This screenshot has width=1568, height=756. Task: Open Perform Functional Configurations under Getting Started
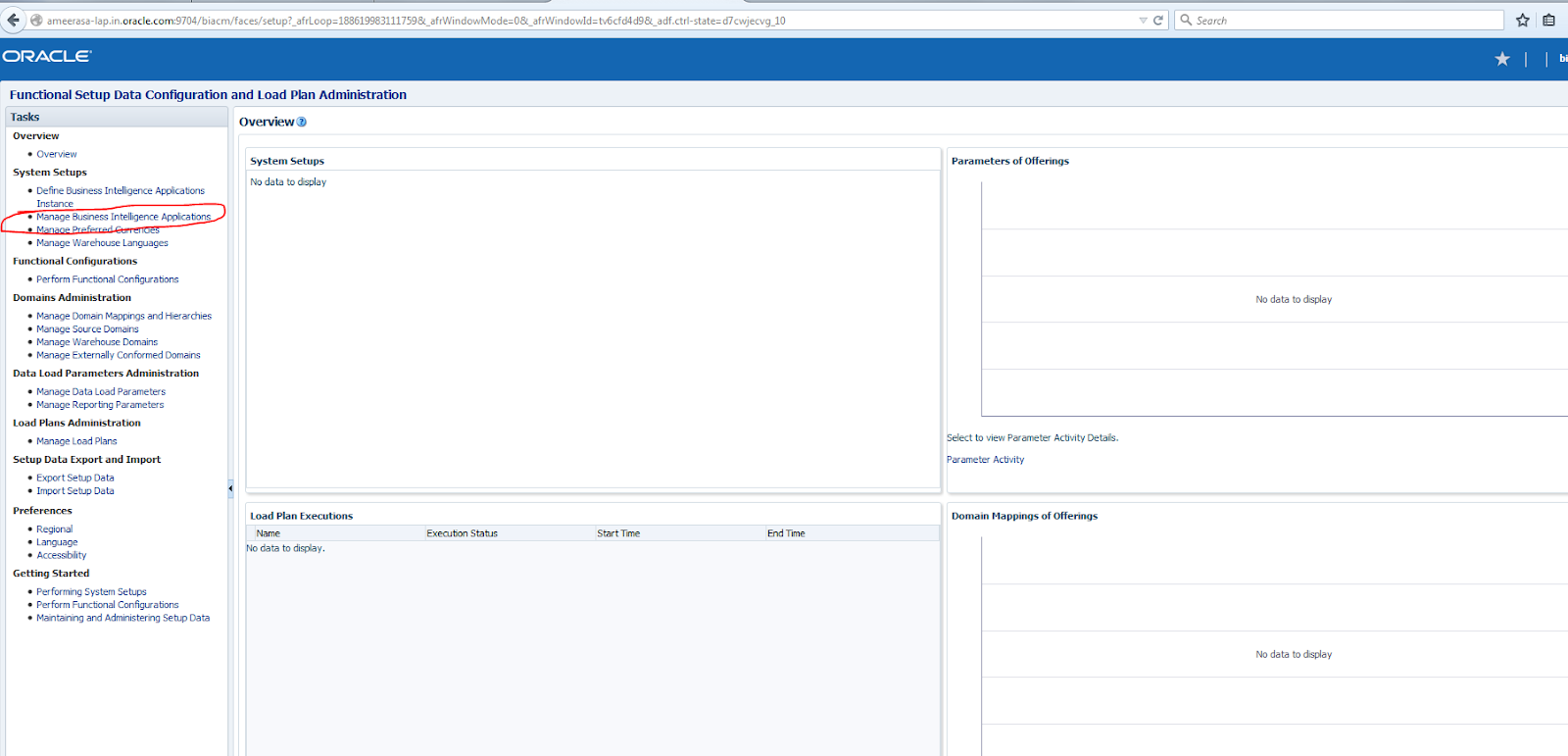click(108, 605)
